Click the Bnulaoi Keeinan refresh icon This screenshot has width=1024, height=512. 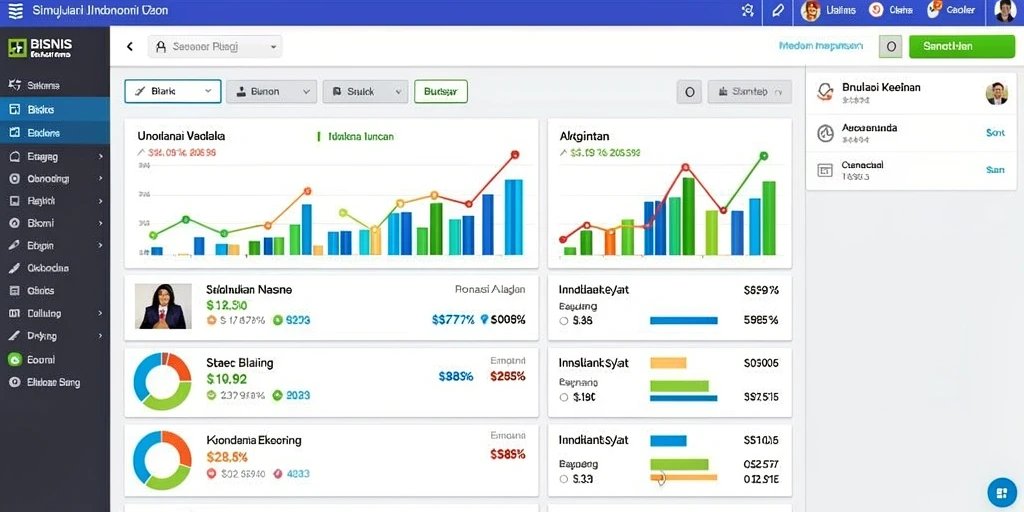825,91
